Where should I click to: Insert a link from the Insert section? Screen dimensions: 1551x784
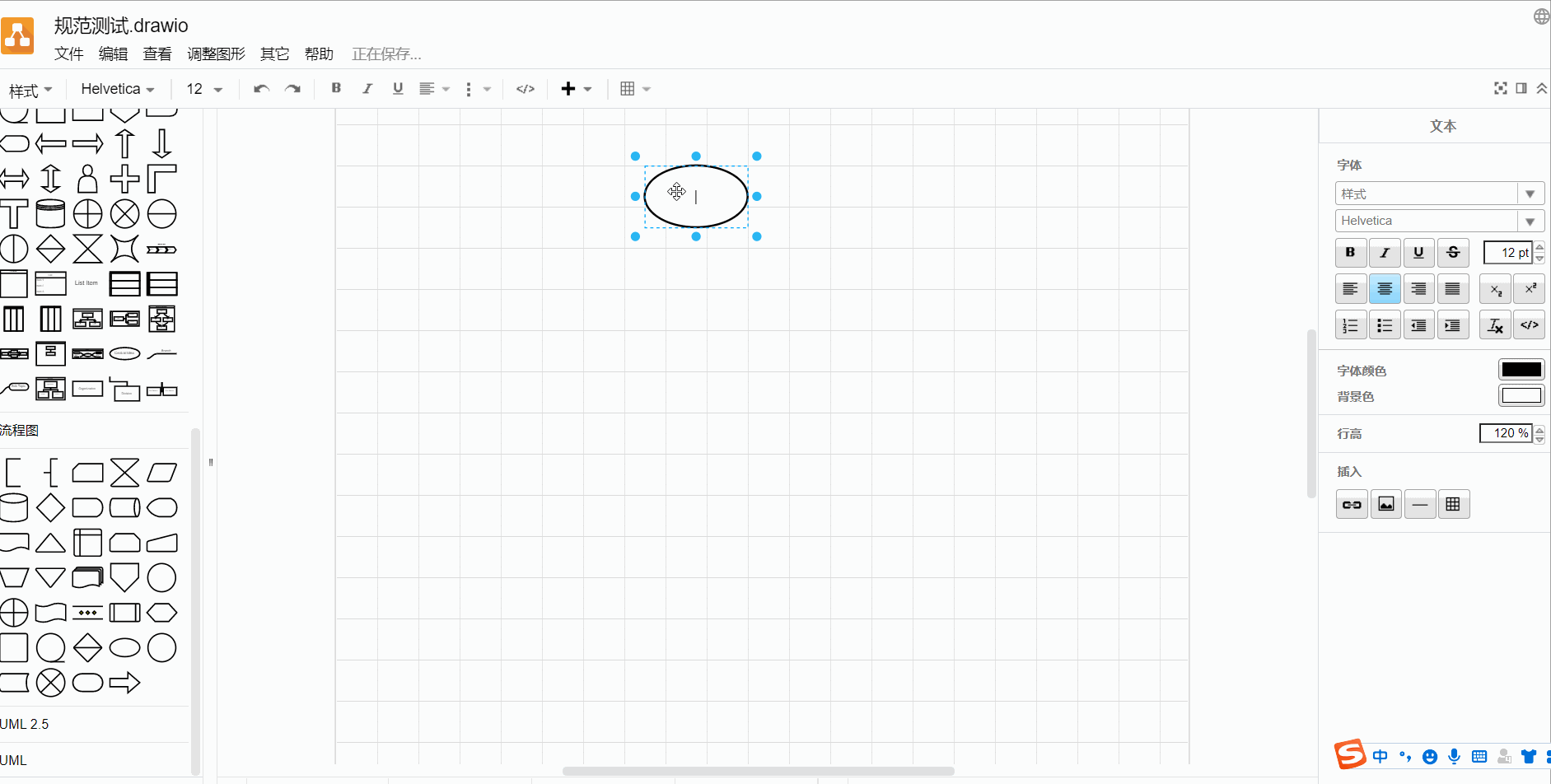(x=1352, y=505)
